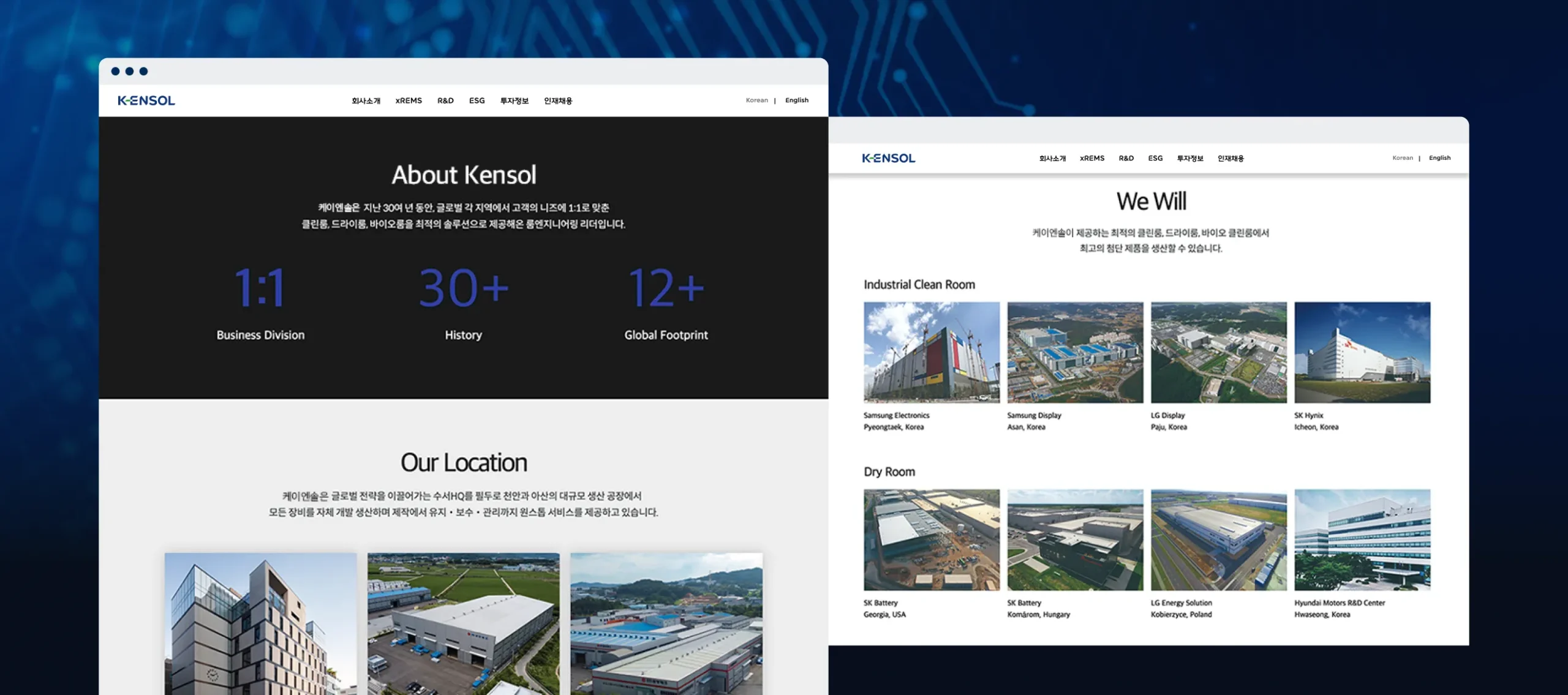
Task: Click the We Will heading
Action: click(1151, 201)
